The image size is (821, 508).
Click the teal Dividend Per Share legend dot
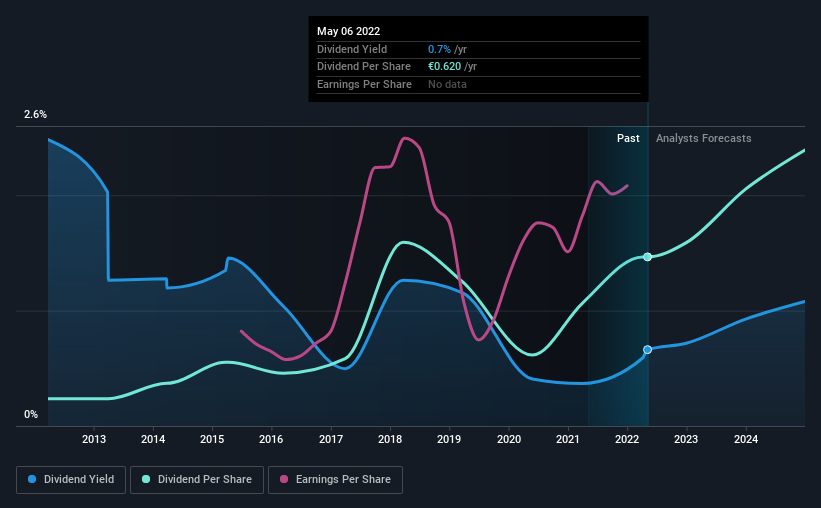click(x=146, y=479)
